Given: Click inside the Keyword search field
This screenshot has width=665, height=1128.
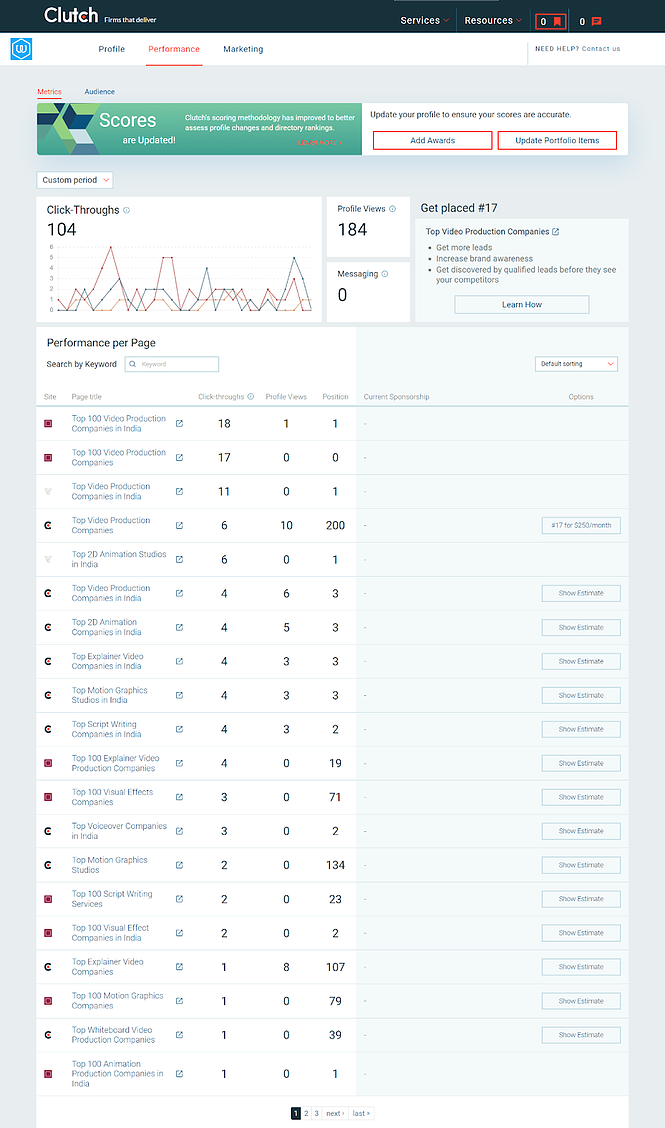Looking at the screenshot, I should (x=172, y=364).
